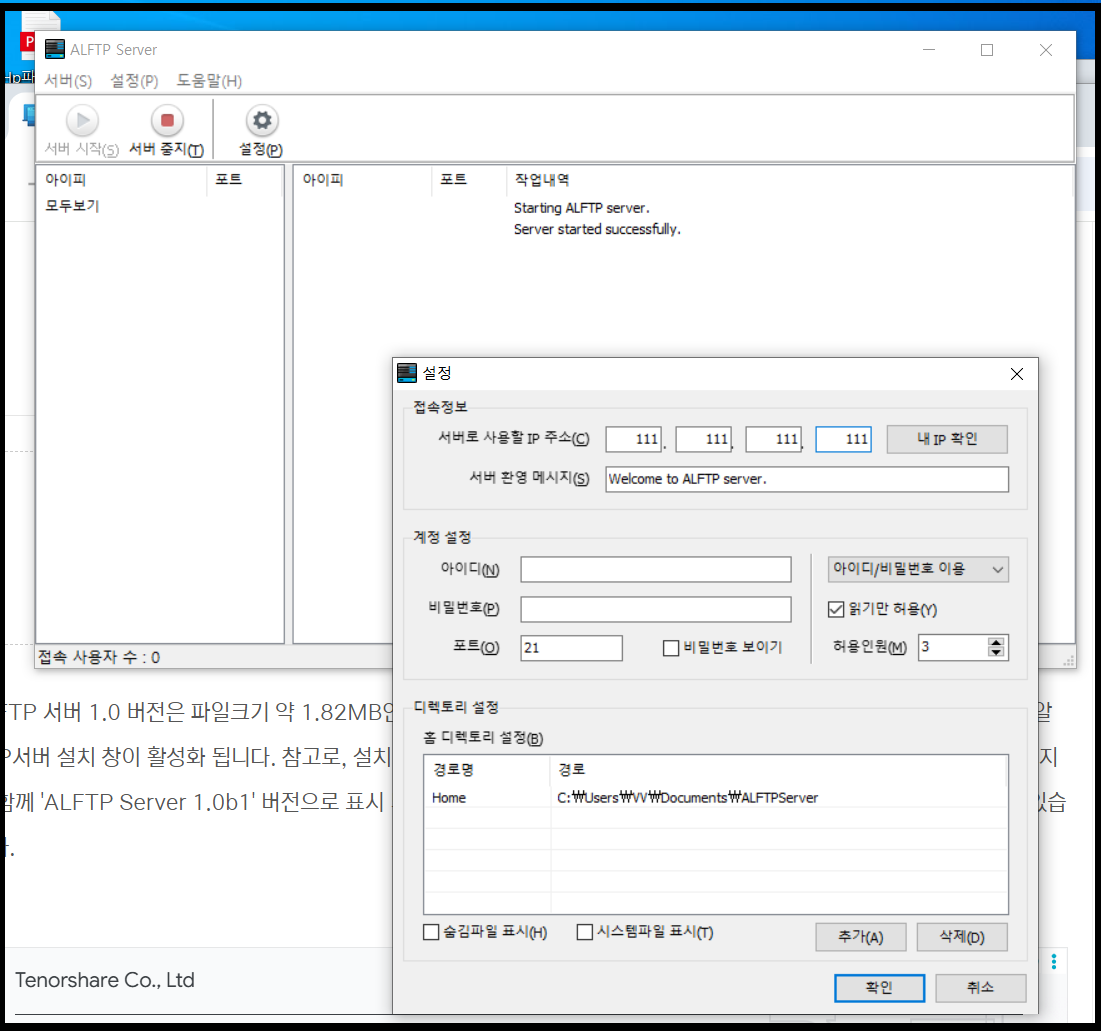1101x1031 pixels.
Task: Click the log panel 아이피 column header
Action: [x=362, y=180]
